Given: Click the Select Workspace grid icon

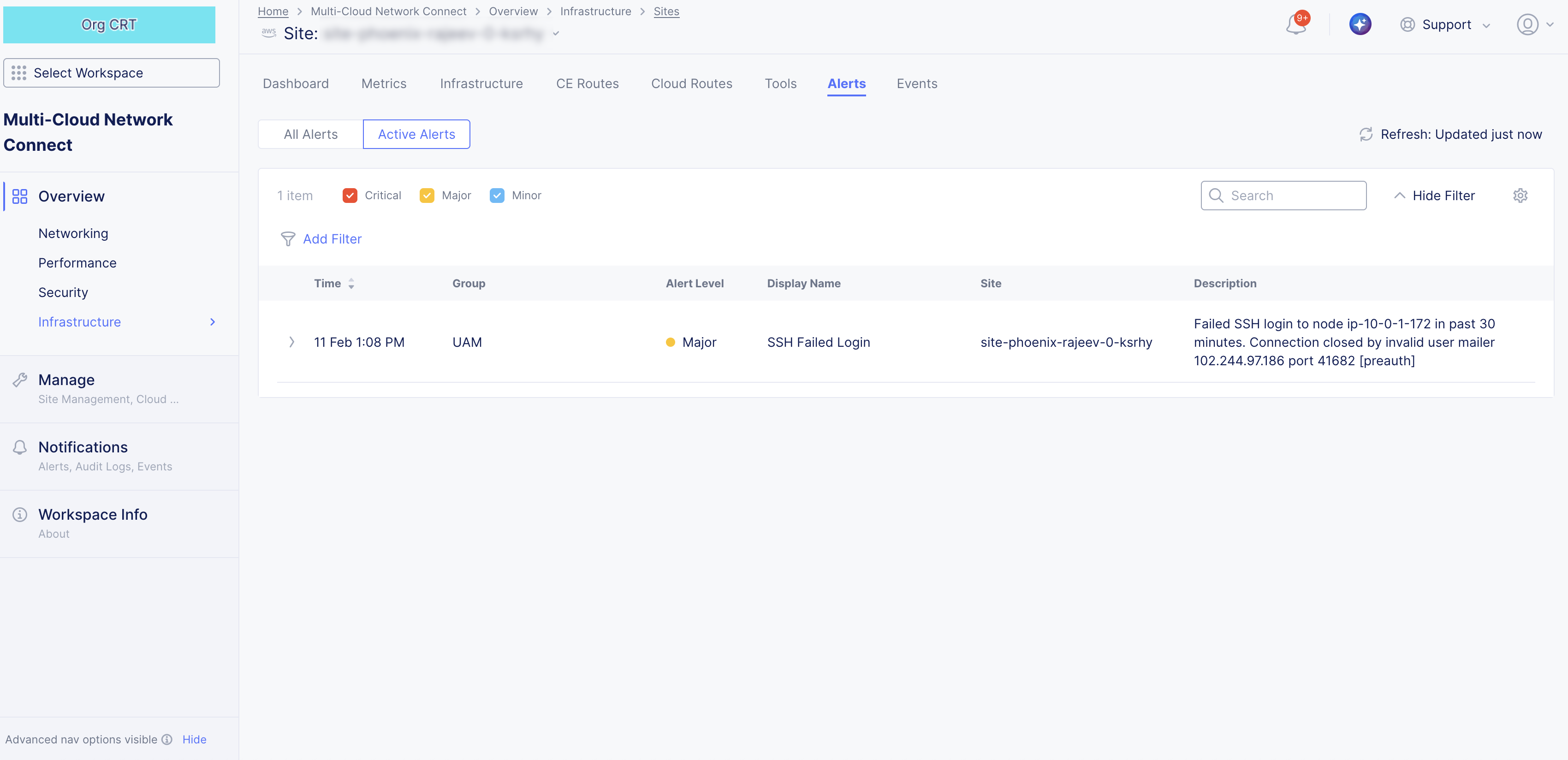Looking at the screenshot, I should [x=19, y=72].
